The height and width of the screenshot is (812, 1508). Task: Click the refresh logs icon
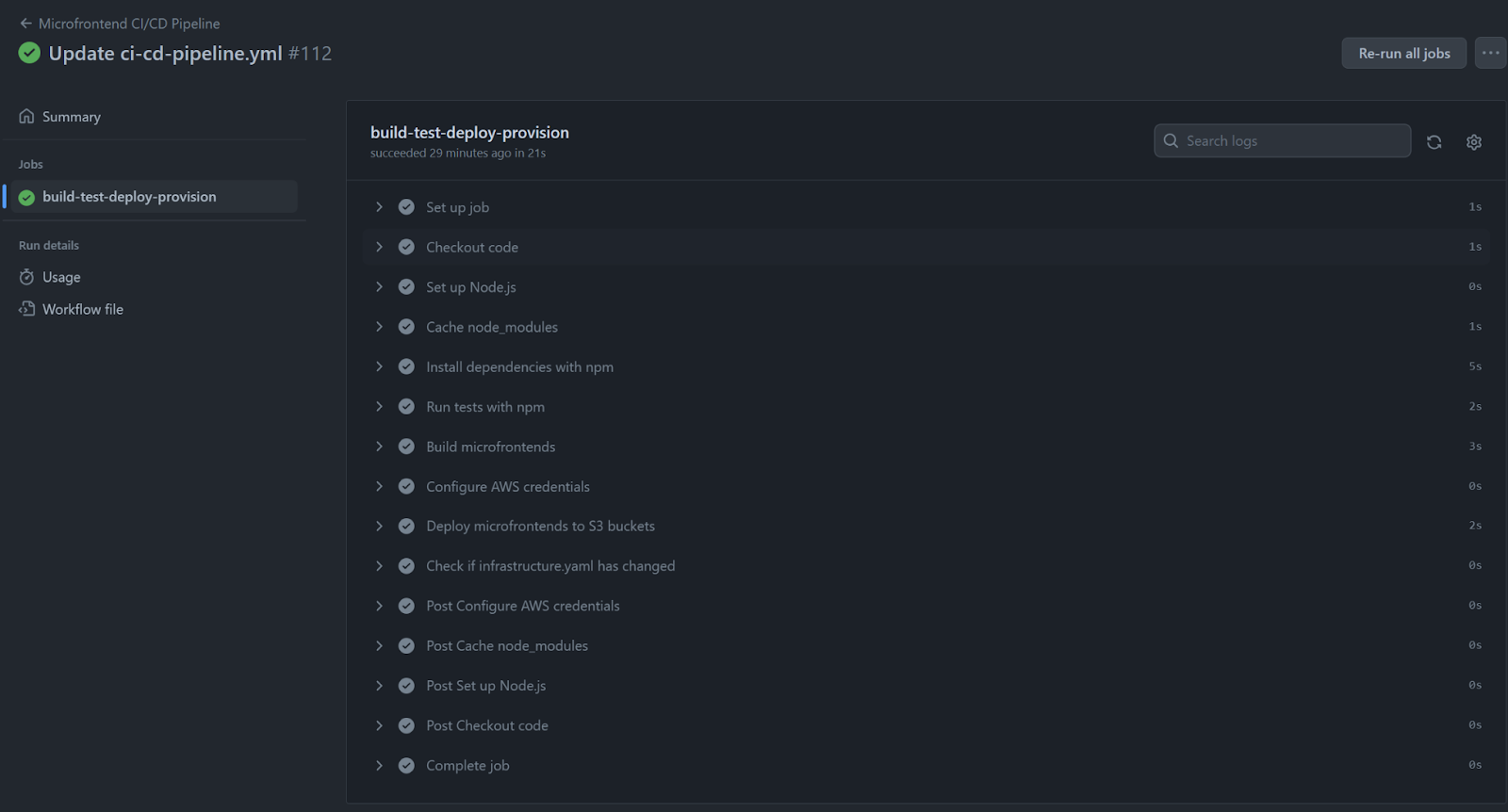[x=1434, y=142]
